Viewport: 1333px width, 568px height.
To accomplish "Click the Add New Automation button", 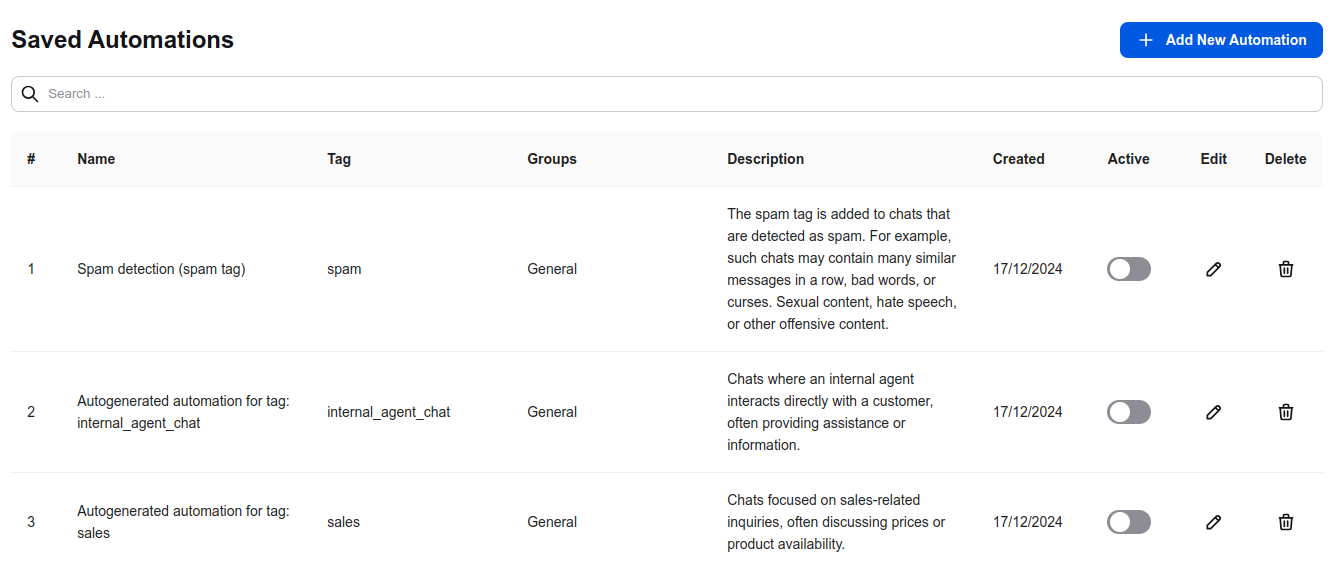I will pyautogui.click(x=1221, y=40).
